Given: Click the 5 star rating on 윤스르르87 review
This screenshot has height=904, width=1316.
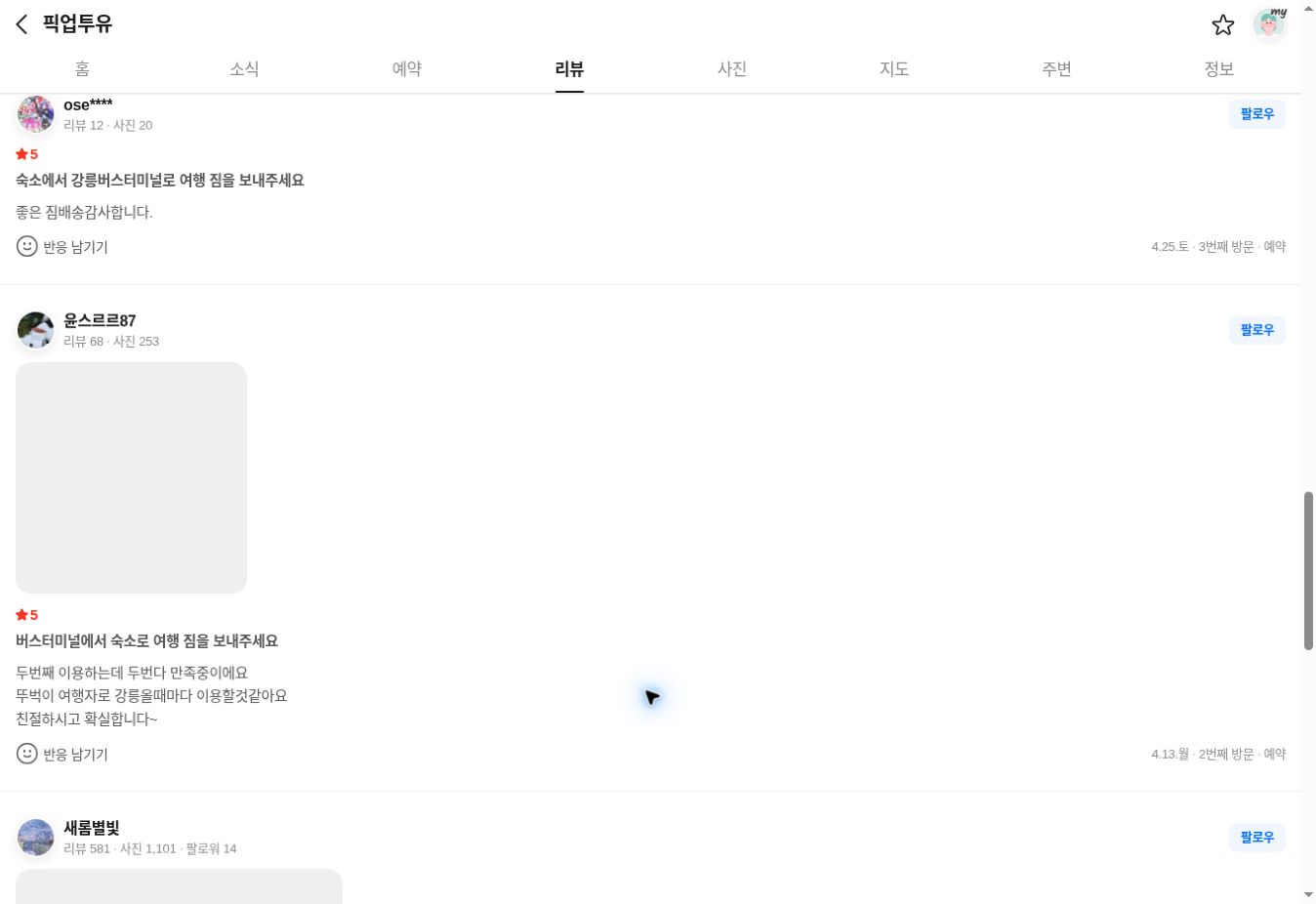Looking at the screenshot, I should click(27, 615).
